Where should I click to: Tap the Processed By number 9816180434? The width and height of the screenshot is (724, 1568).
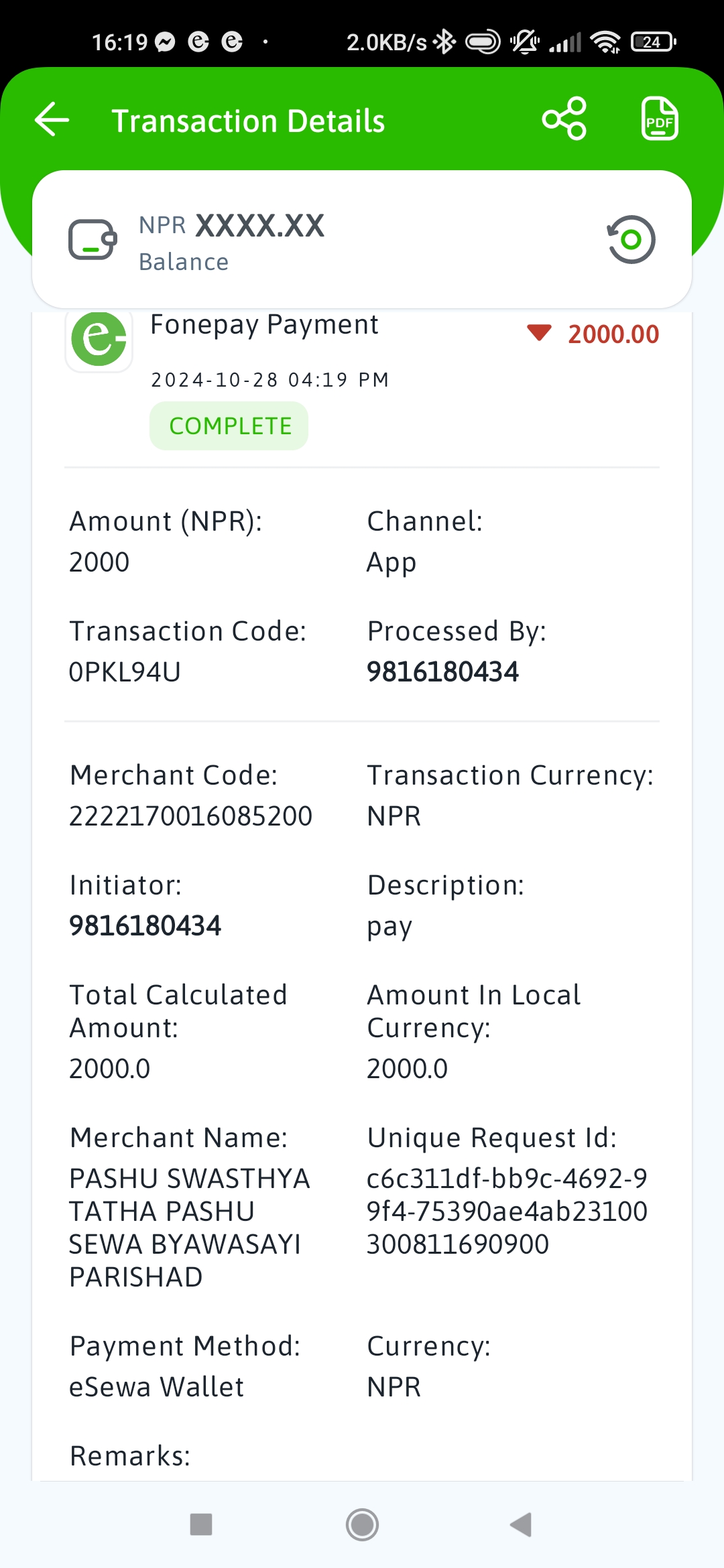(x=443, y=672)
